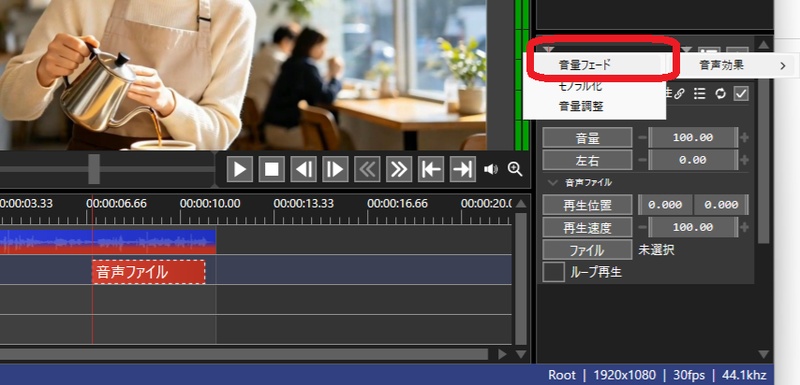Viewport: 800px width, 385px height.
Task: Select the red 音声ファイル clip on the timeline
Action: 148,272
